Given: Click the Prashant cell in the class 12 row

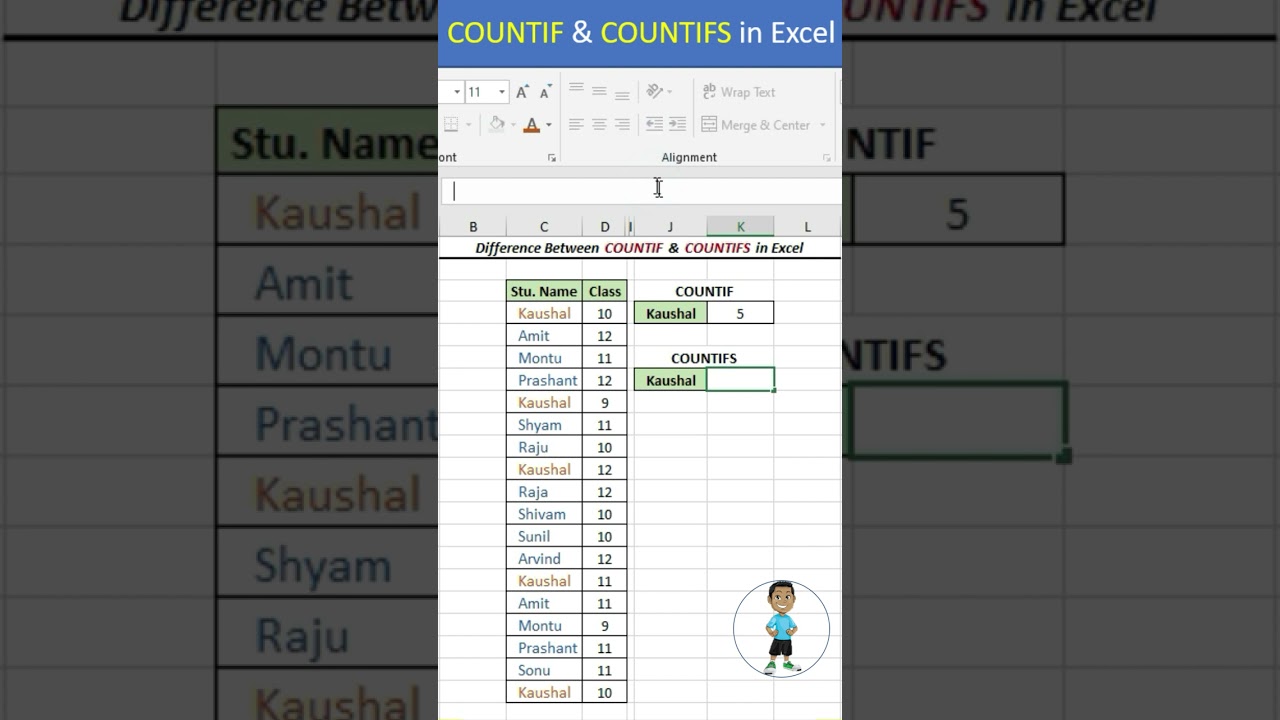Looking at the screenshot, I should pyautogui.click(x=544, y=380).
